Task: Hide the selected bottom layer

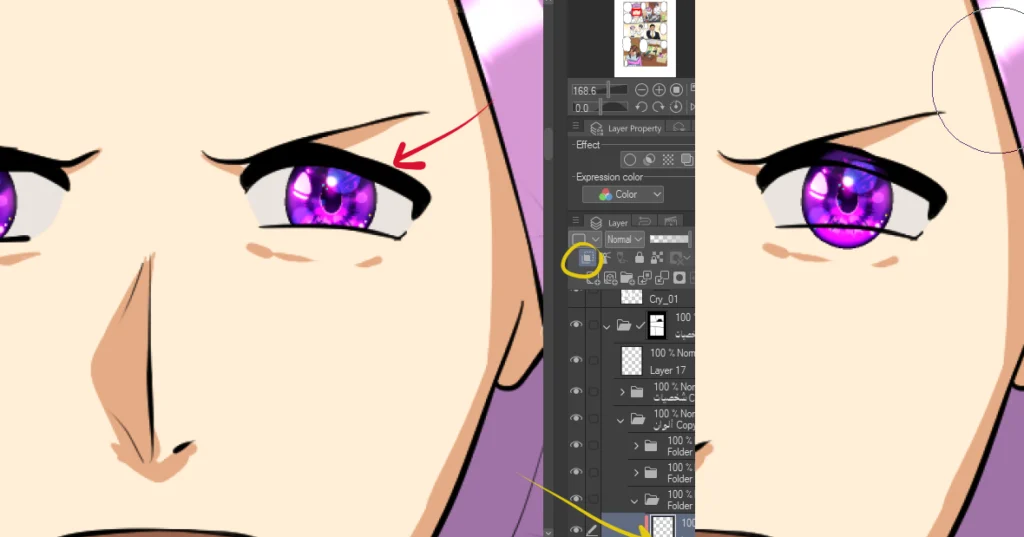Action: [576, 529]
